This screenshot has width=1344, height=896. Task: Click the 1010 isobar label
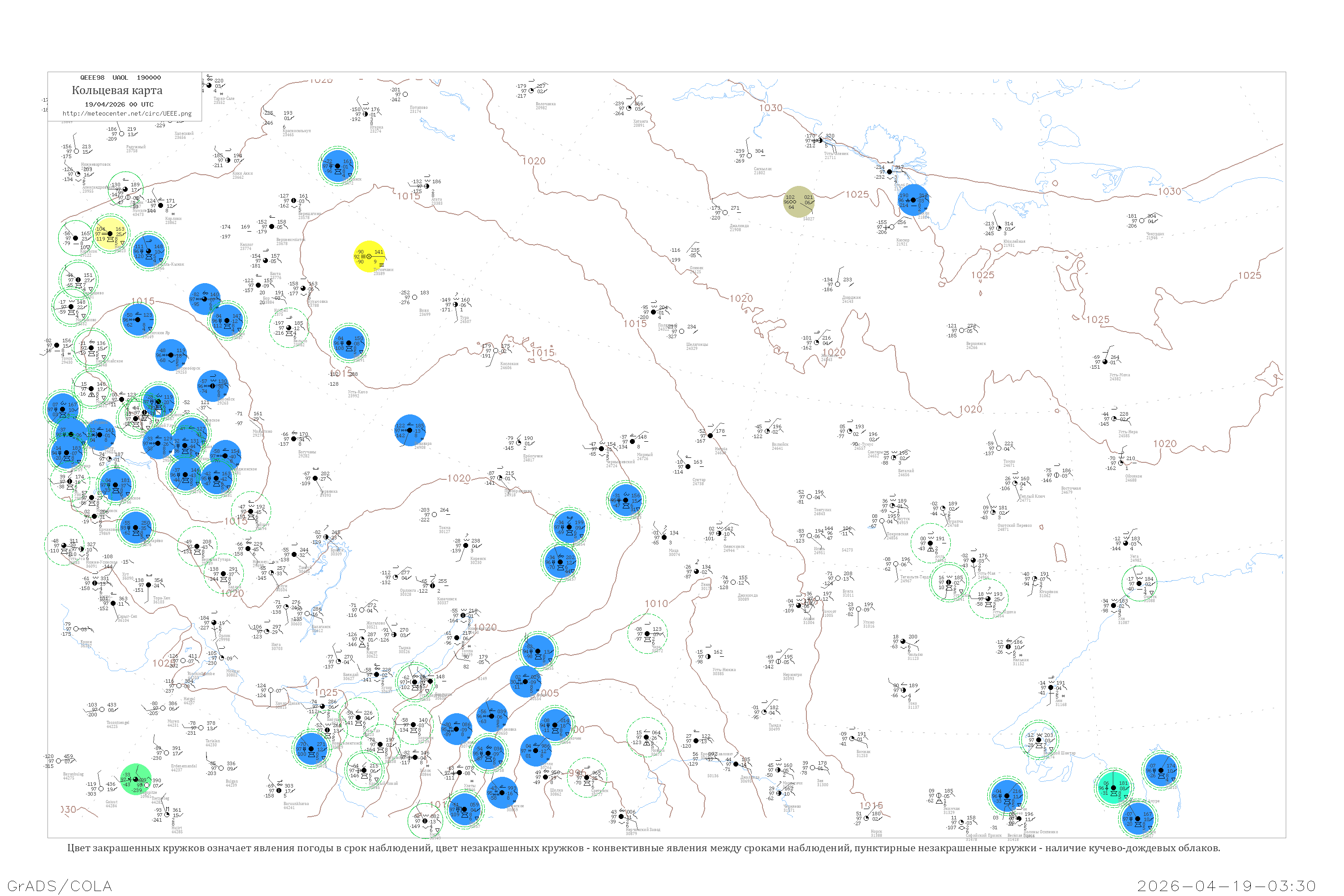tap(656, 604)
